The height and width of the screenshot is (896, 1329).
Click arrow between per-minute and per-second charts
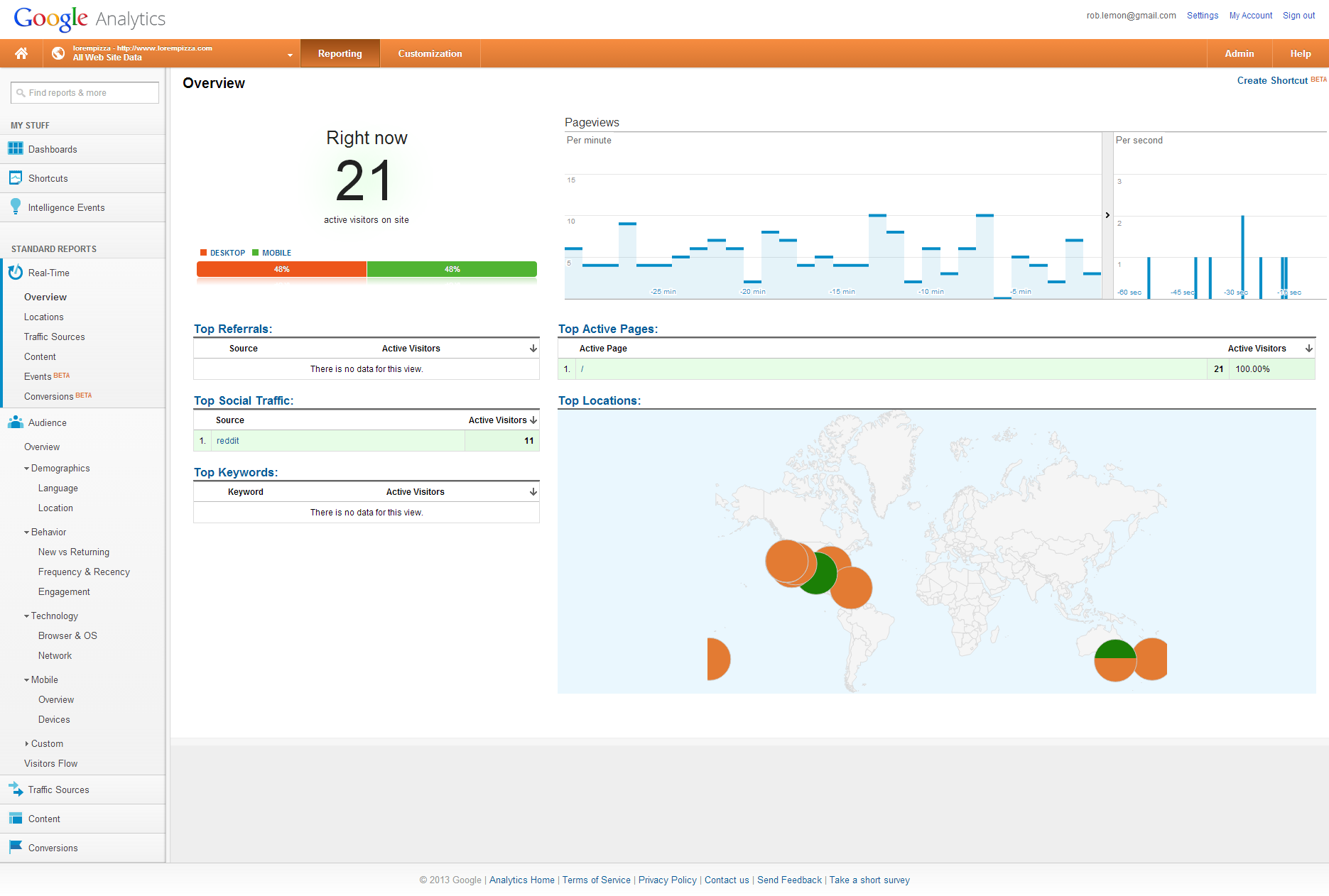[x=1107, y=215]
